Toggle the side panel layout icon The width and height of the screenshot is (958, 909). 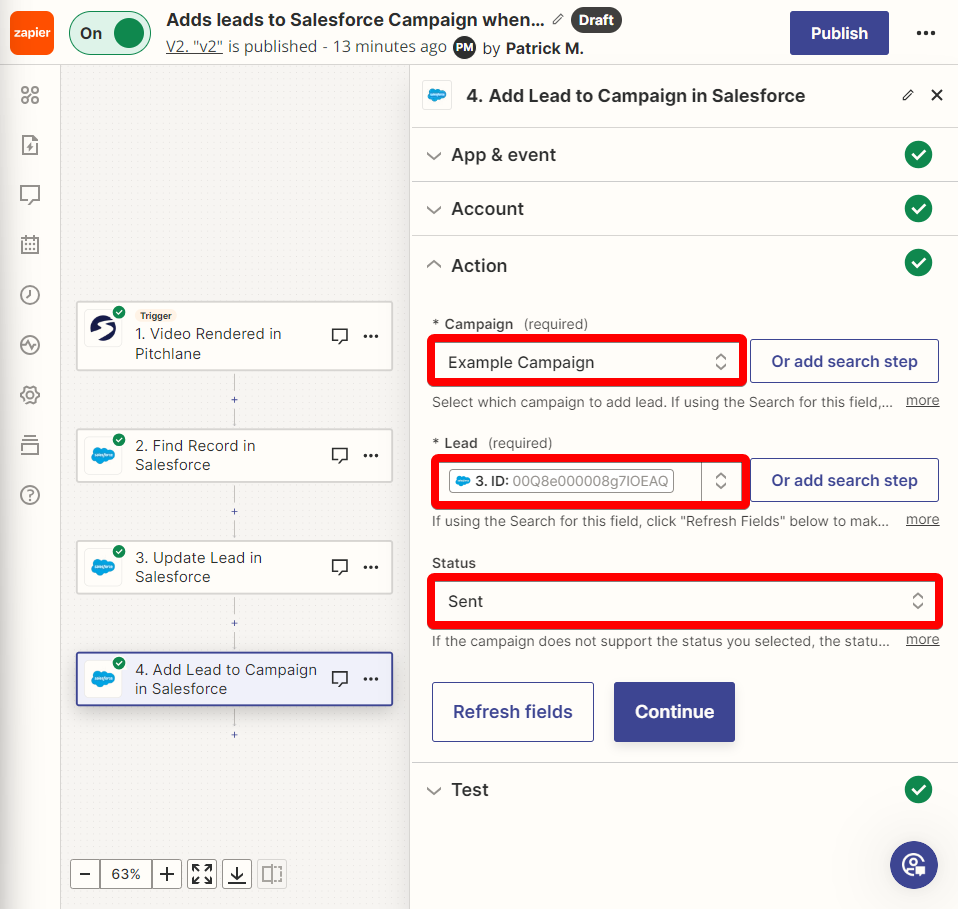[272, 874]
